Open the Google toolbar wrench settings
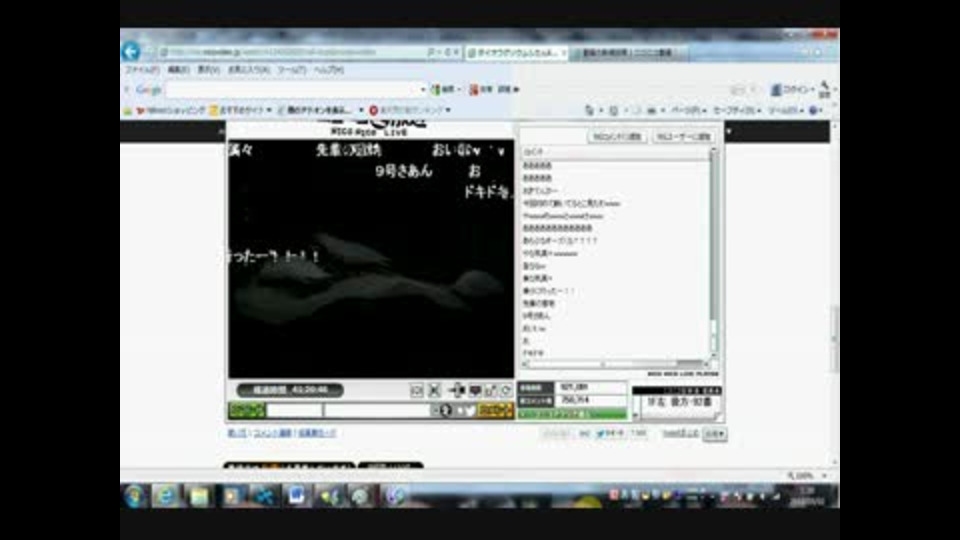This screenshot has width=960, height=540. (x=824, y=89)
